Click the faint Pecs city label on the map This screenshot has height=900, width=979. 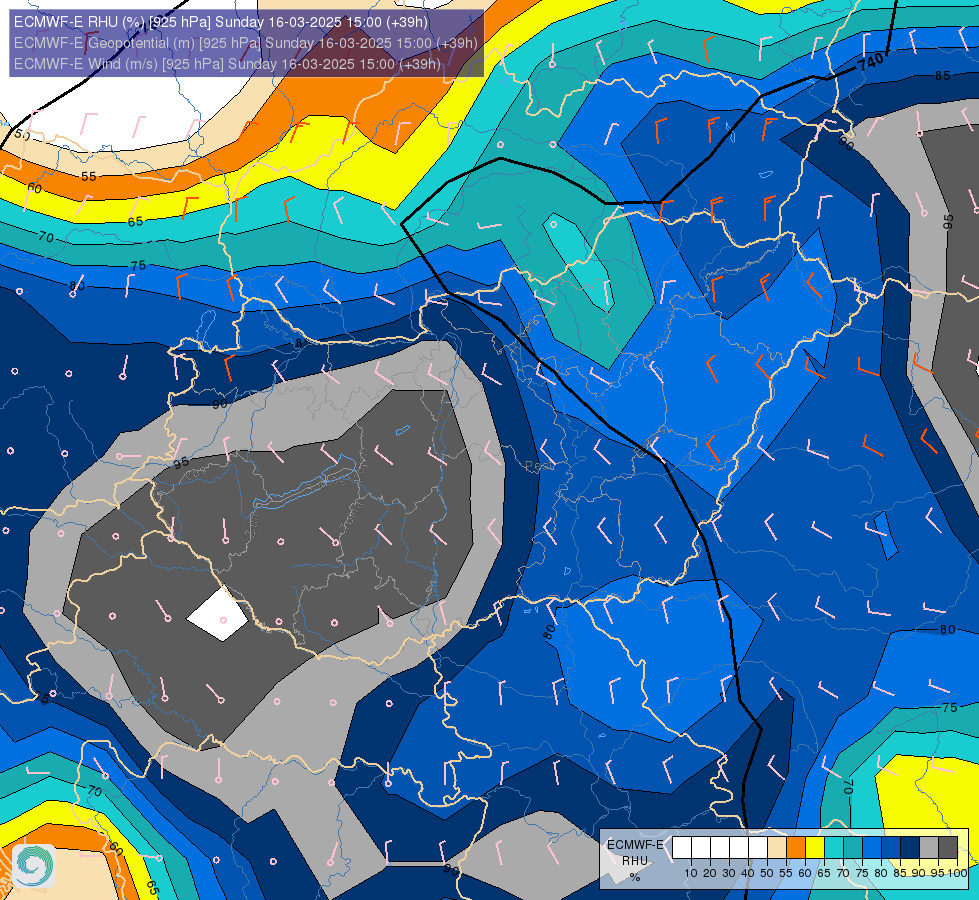[x=540, y=467]
